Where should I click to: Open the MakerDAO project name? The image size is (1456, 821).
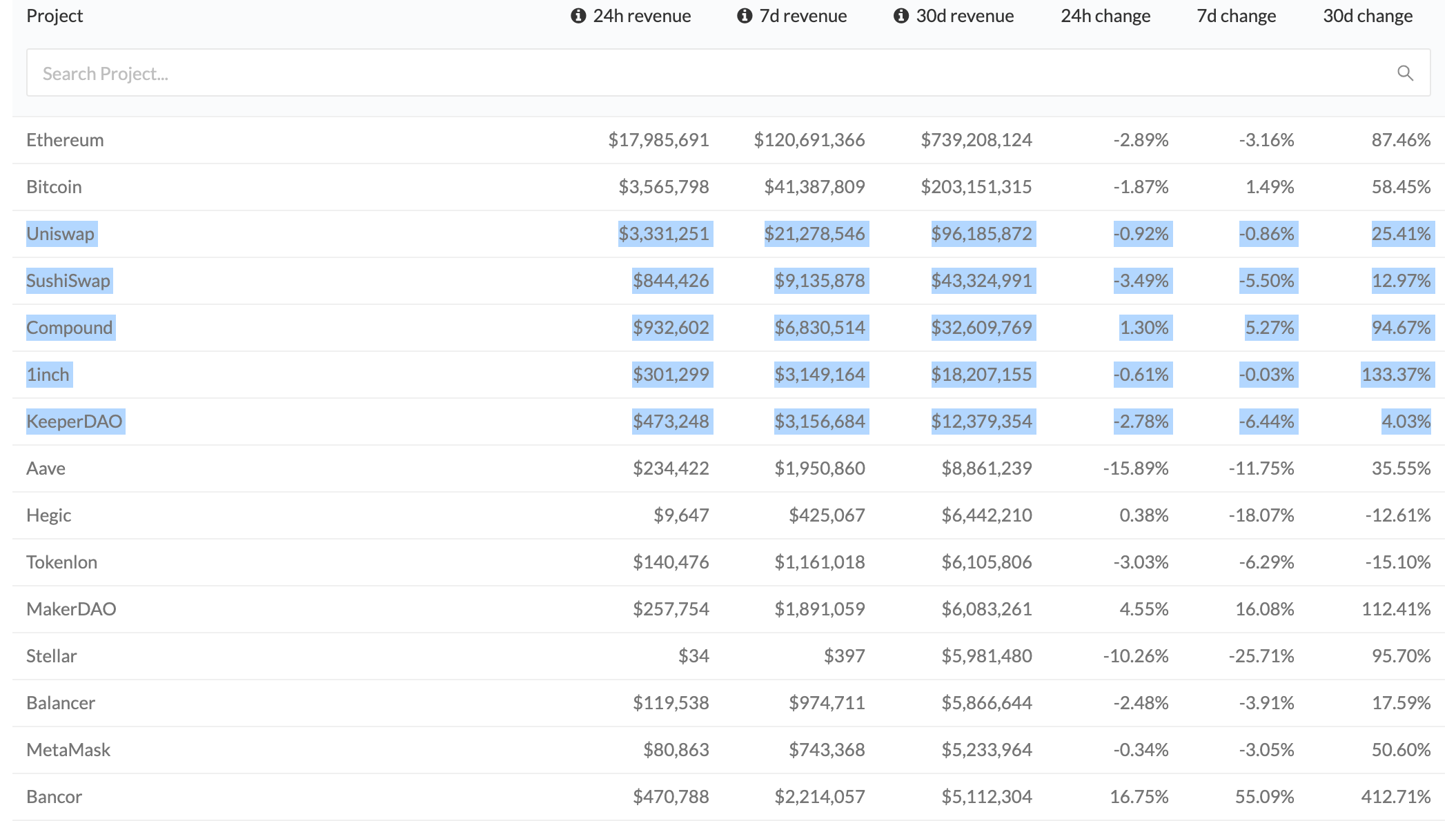tap(71, 609)
